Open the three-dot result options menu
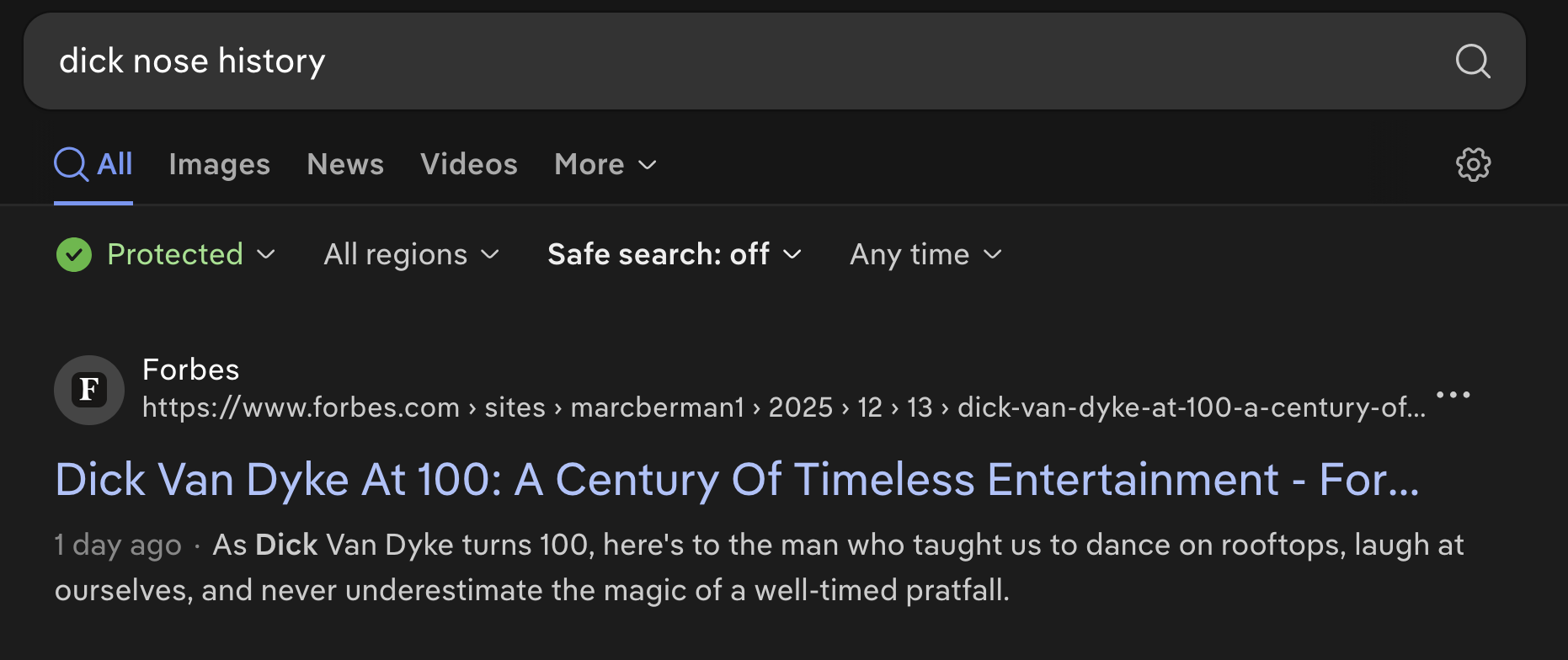The height and width of the screenshot is (660, 1568). (x=1453, y=394)
